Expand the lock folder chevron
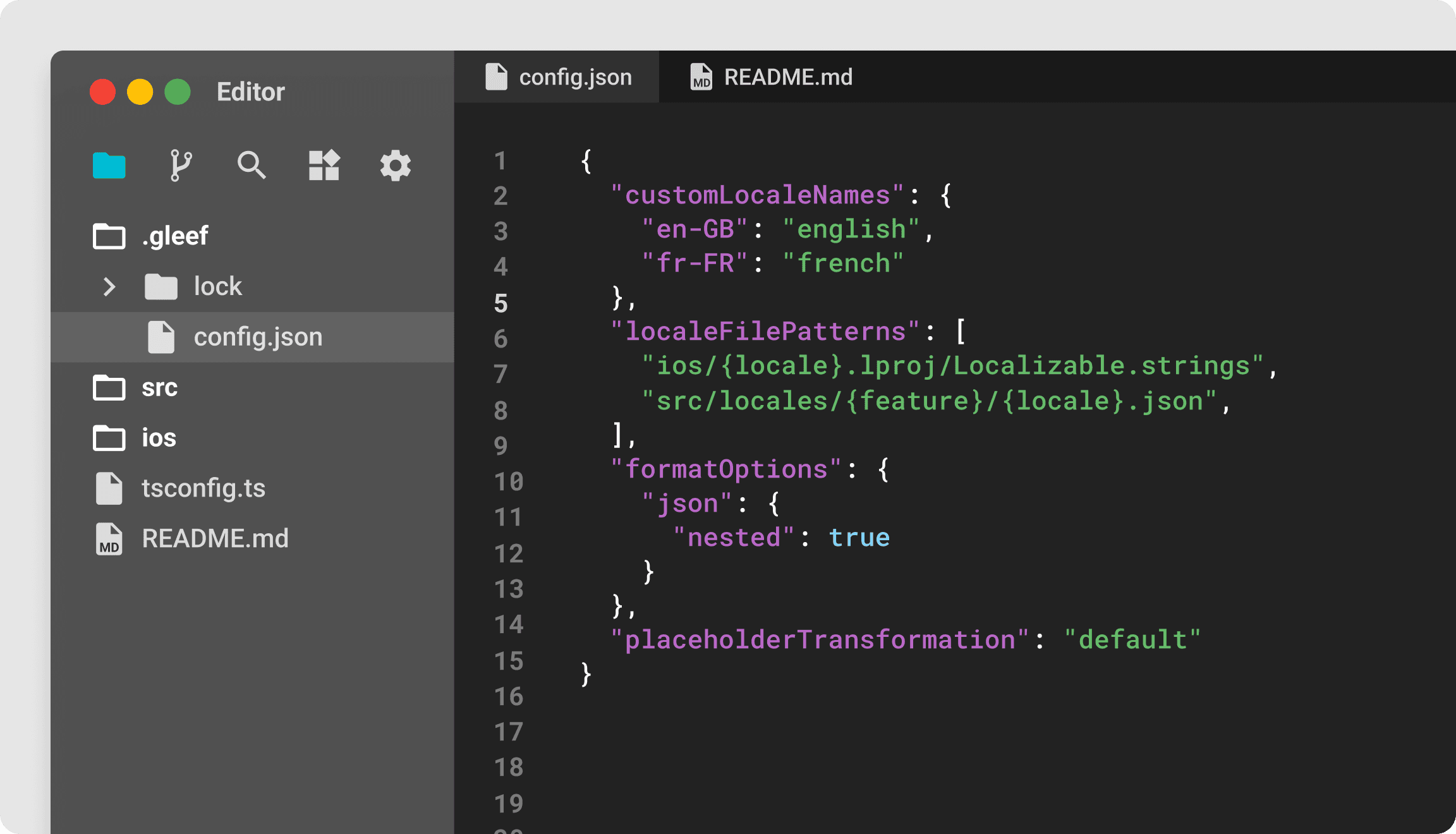Screen dimensions: 1456x834 point(109,287)
